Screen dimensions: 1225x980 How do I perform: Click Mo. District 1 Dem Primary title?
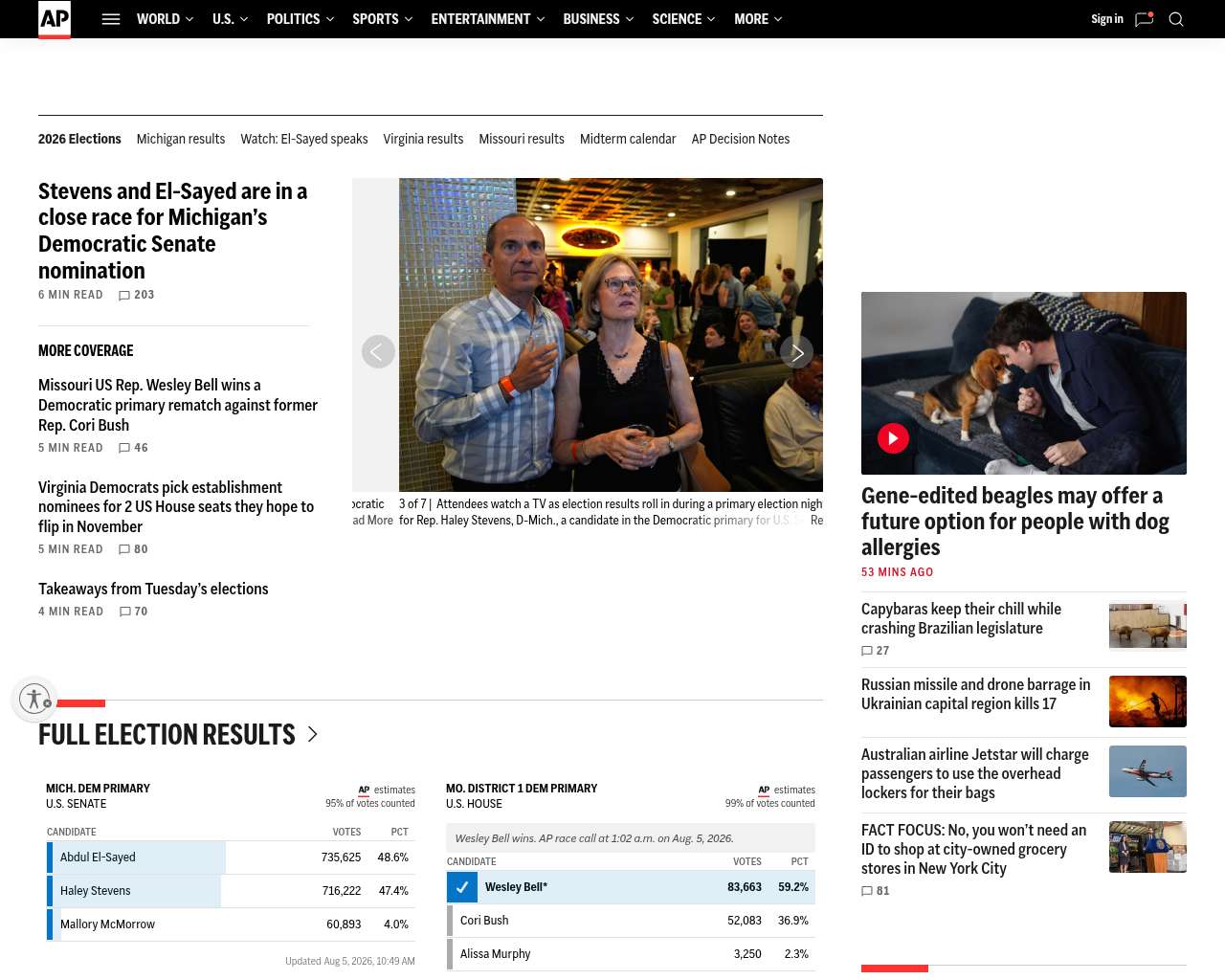[522, 789]
